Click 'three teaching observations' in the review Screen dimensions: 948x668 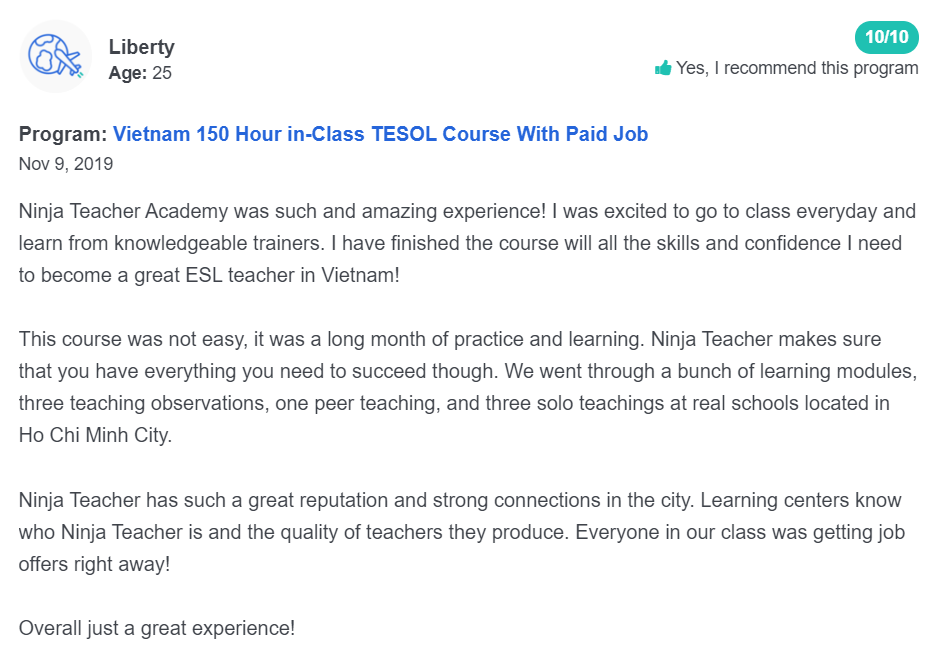click(143, 403)
